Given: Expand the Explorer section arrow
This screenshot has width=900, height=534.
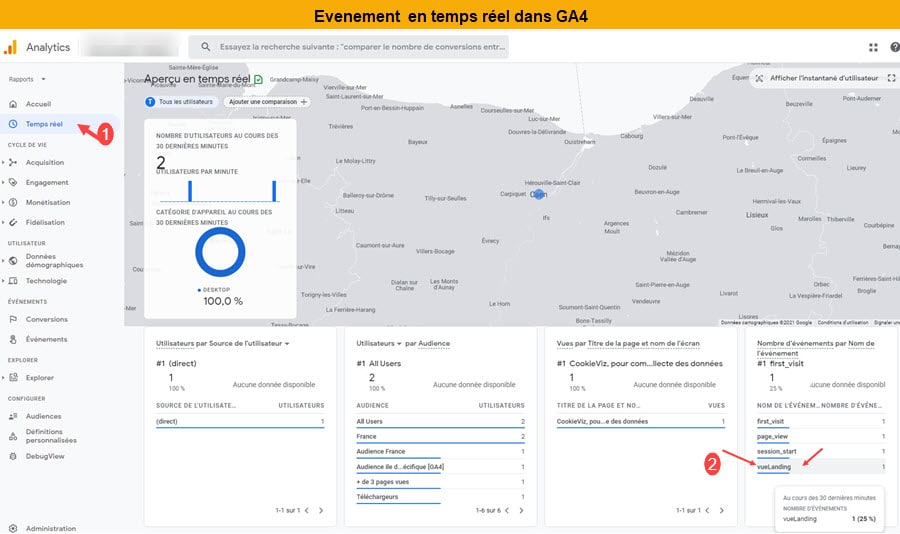Looking at the screenshot, I should click(x=3, y=377).
